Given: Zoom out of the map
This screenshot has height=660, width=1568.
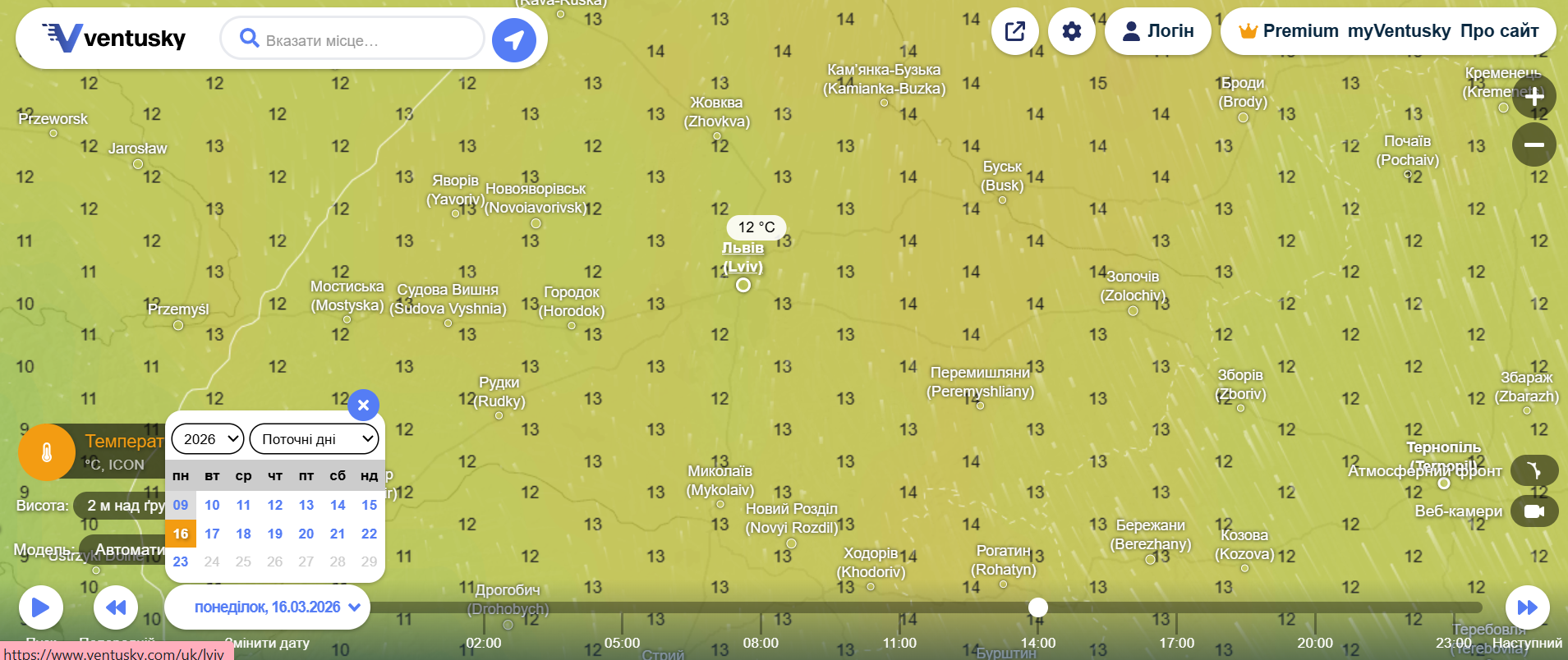Looking at the screenshot, I should click(1534, 145).
